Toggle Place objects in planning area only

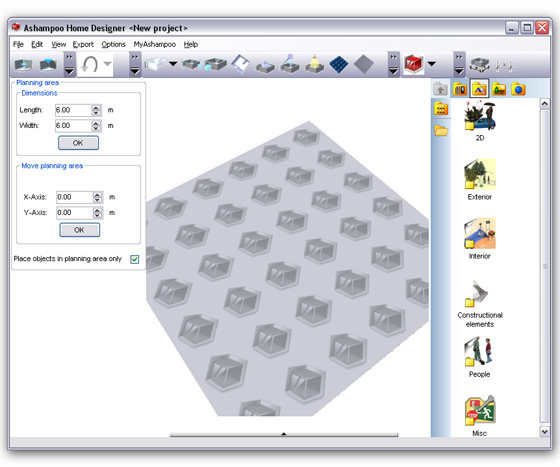pyautogui.click(x=135, y=259)
